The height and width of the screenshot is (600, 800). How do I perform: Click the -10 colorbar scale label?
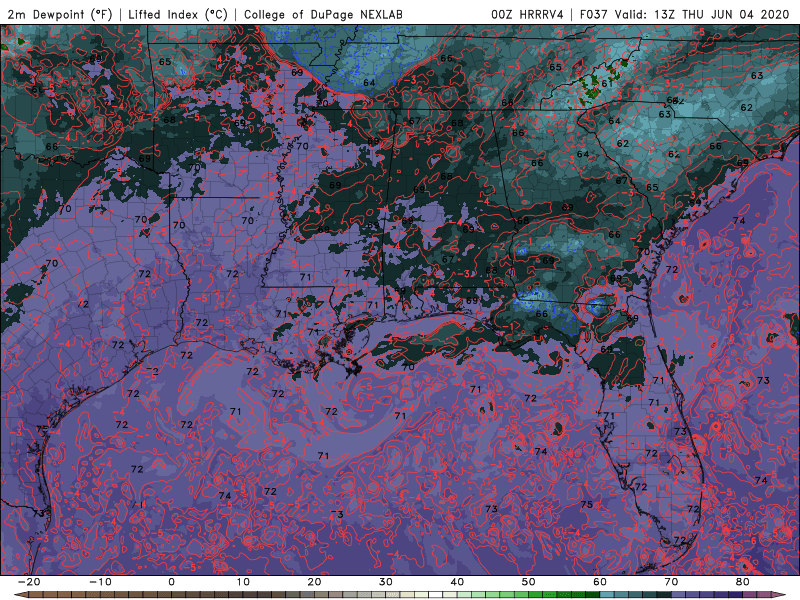[x=100, y=582]
